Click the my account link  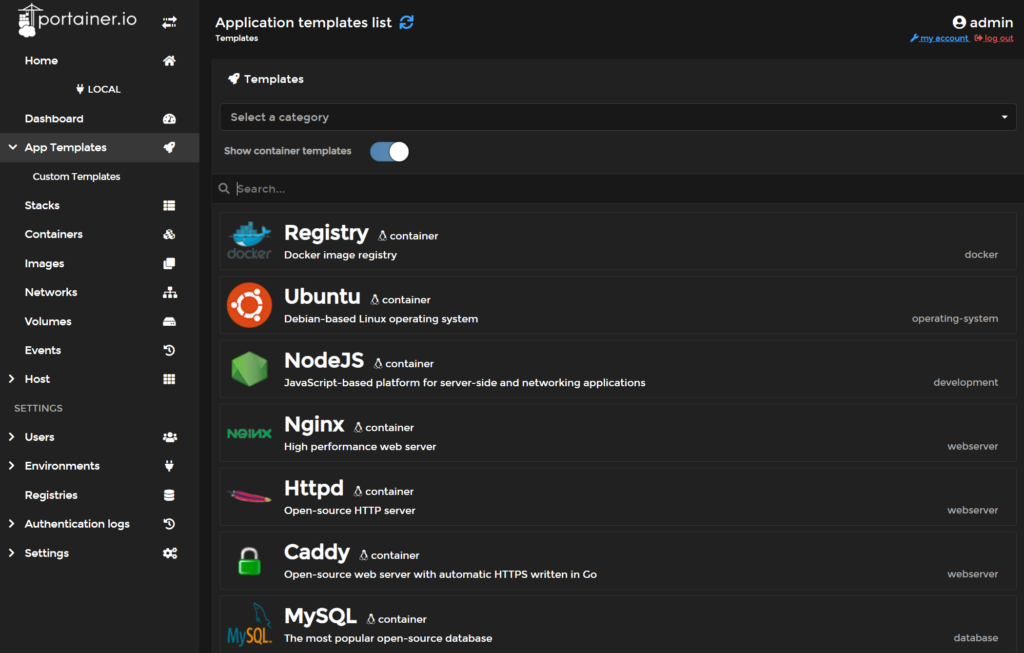(940, 39)
